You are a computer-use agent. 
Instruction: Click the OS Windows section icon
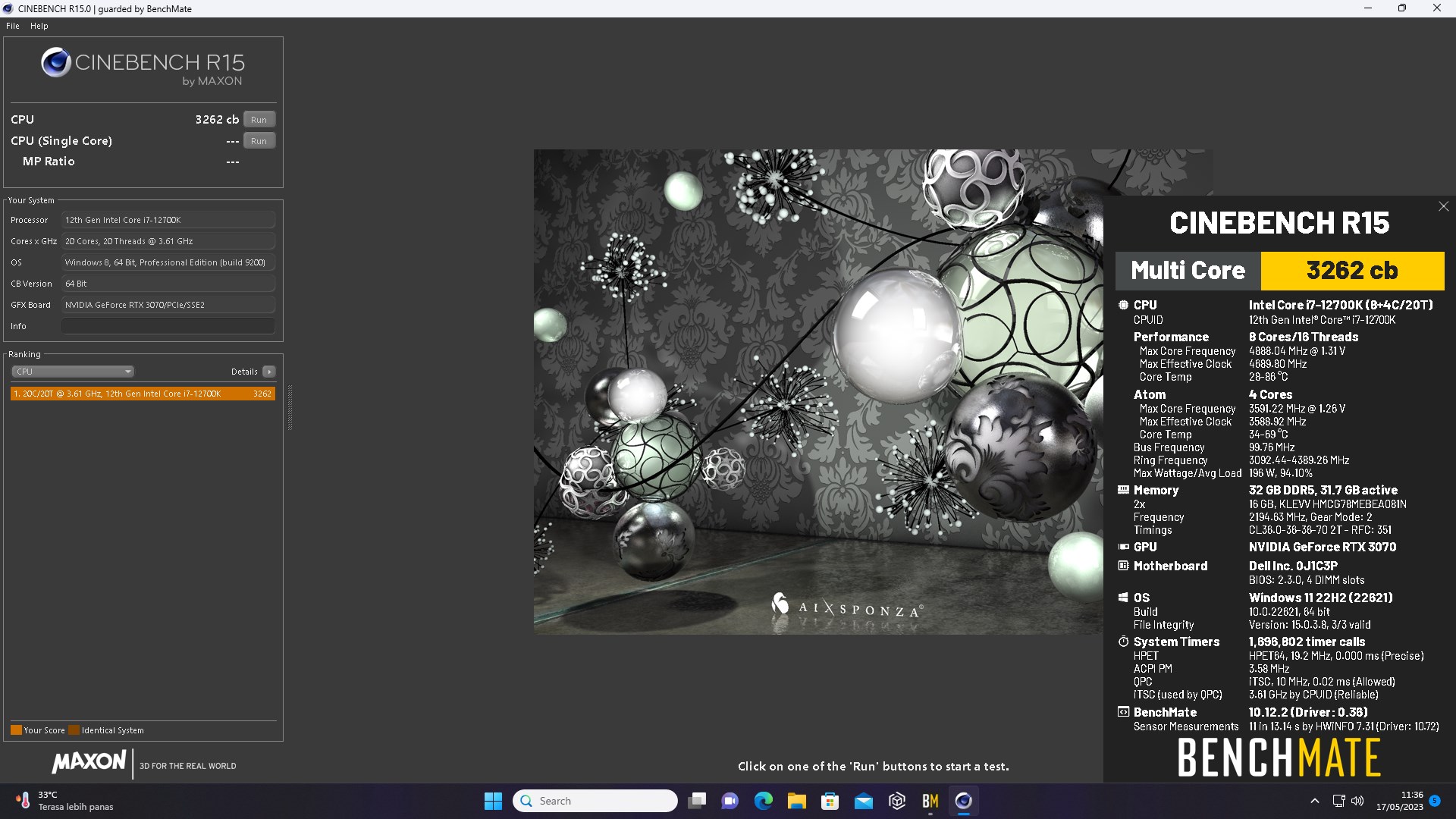point(1123,598)
